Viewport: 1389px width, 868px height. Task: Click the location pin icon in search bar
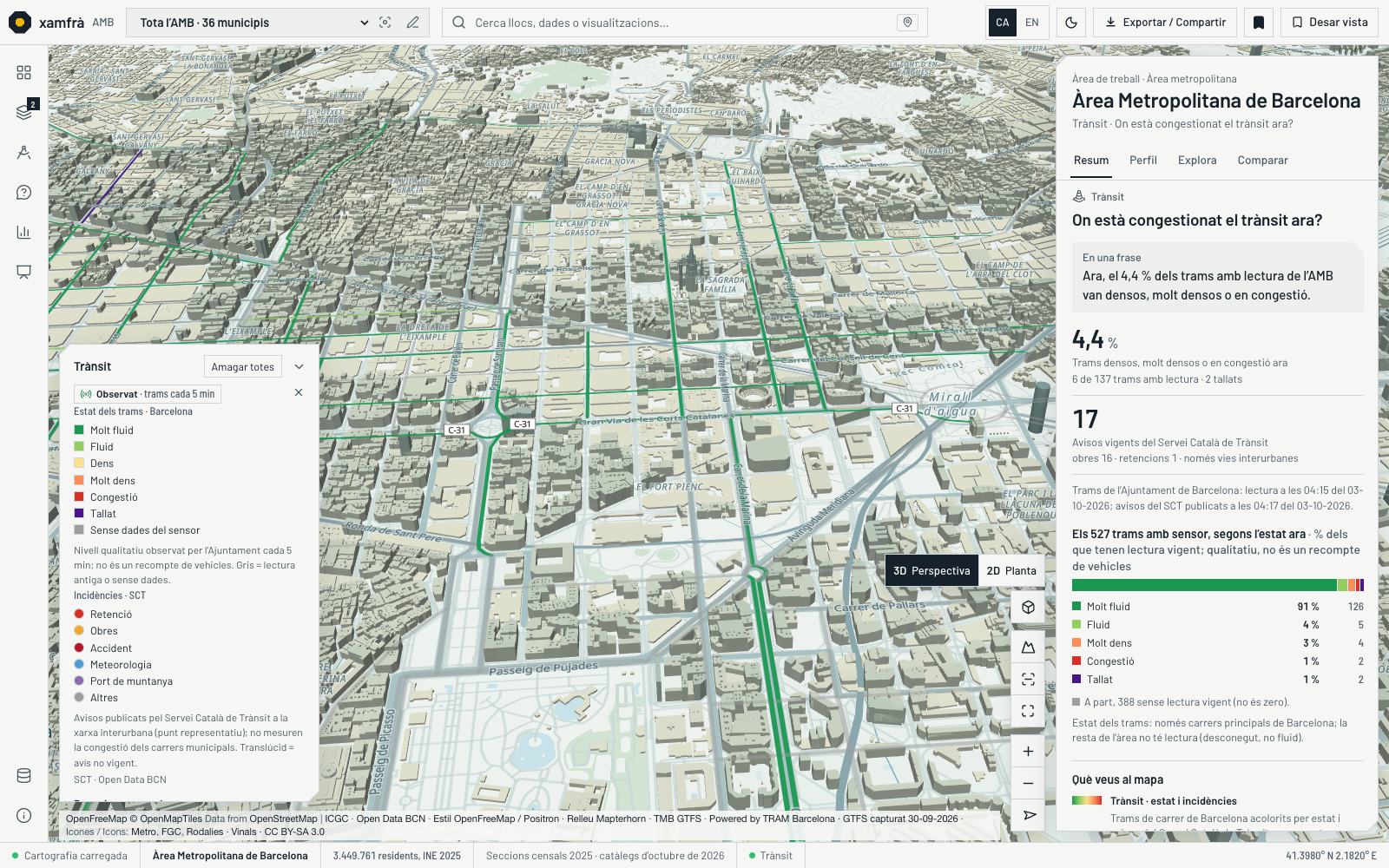pyautogui.click(x=908, y=23)
